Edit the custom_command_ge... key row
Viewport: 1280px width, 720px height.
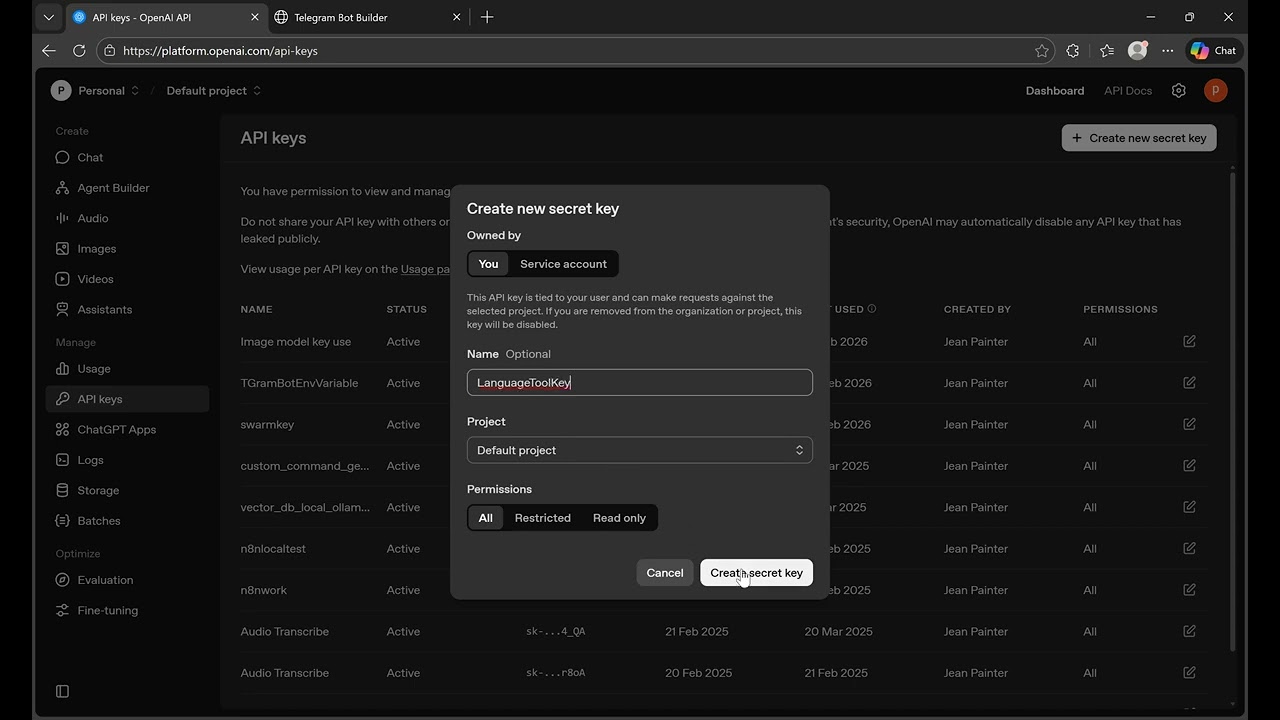[x=1189, y=466]
